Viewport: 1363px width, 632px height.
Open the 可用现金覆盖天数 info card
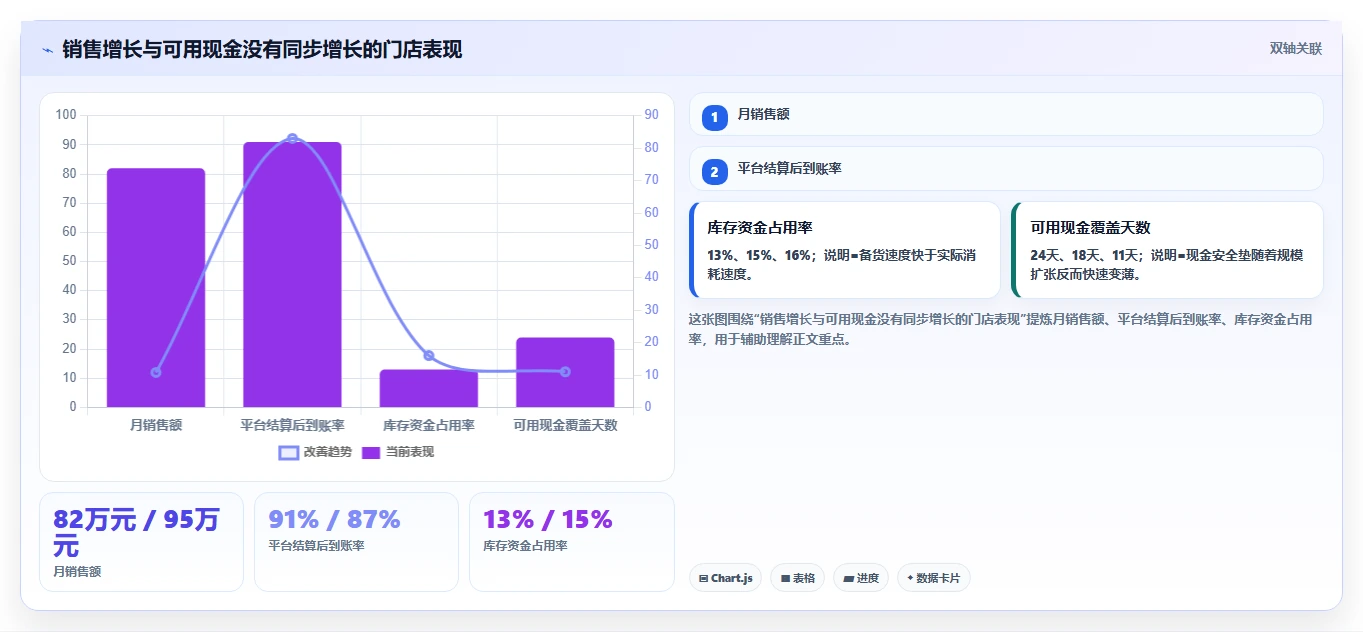[x=1168, y=250]
